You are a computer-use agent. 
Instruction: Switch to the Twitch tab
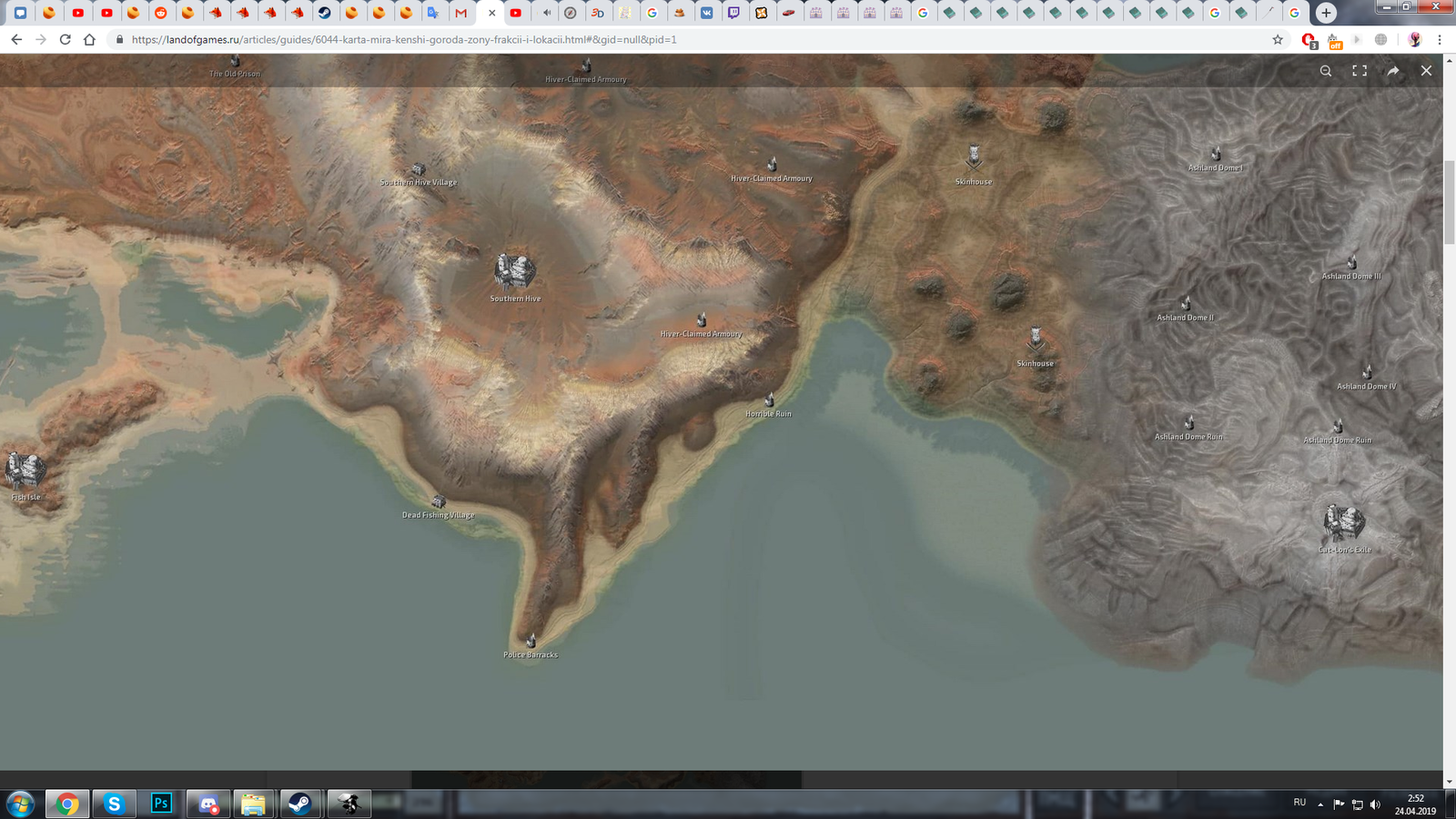(733, 13)
